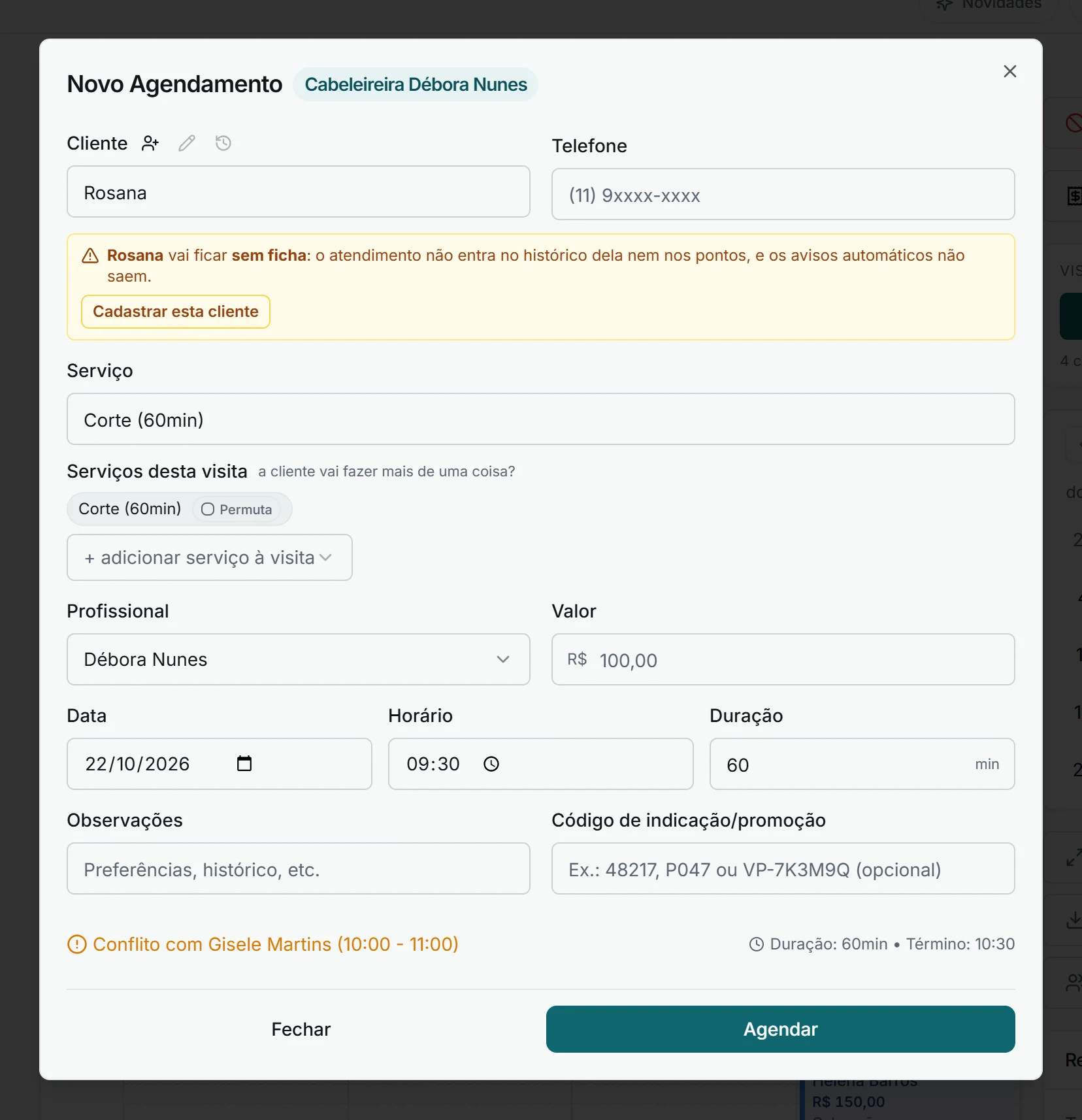This screenshot has height=1120, width=1082.
Task: Click the Fechar button
Action: coord(301,1029)
